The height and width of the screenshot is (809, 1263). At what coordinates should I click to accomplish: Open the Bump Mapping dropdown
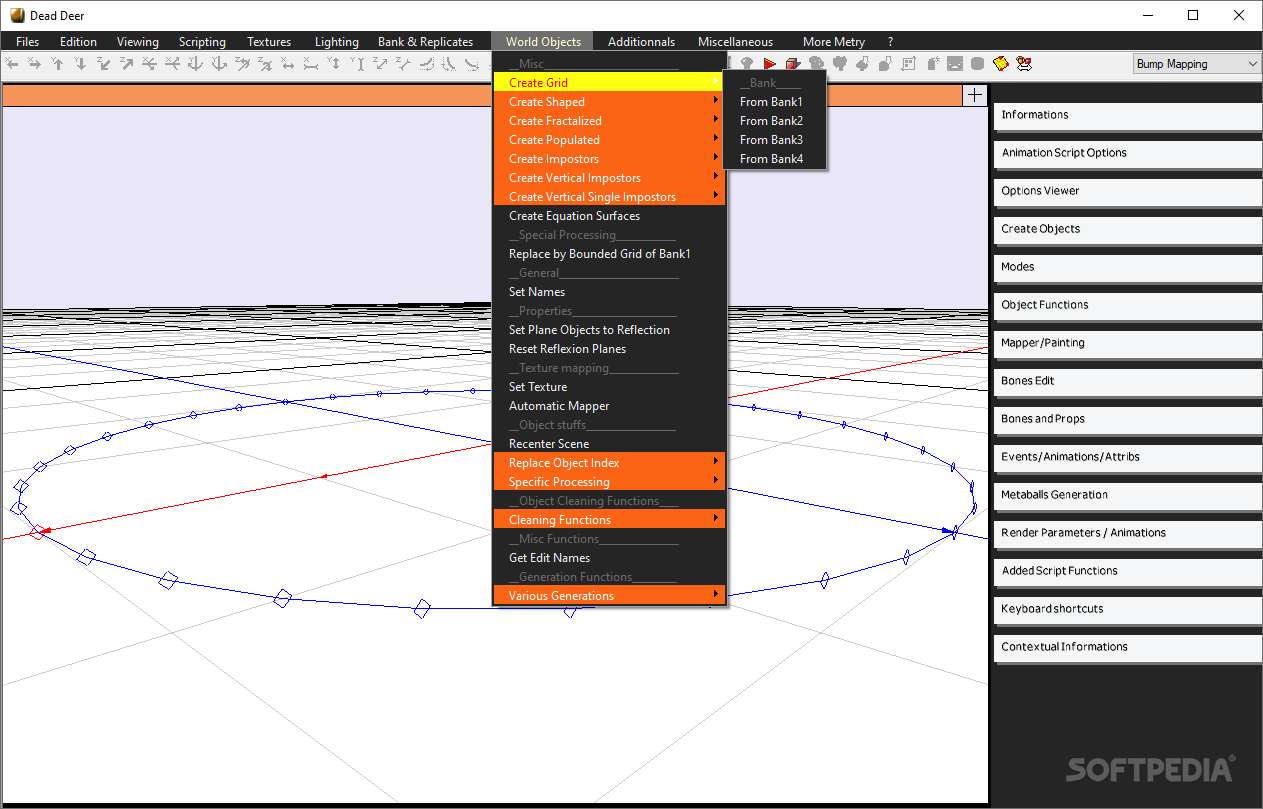[1197, 64]
